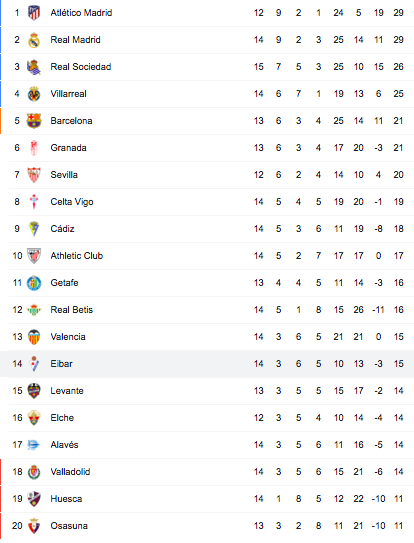414x543 pixels.
Task: Open the Real Sociedad team link
Action: pos(81,67)
